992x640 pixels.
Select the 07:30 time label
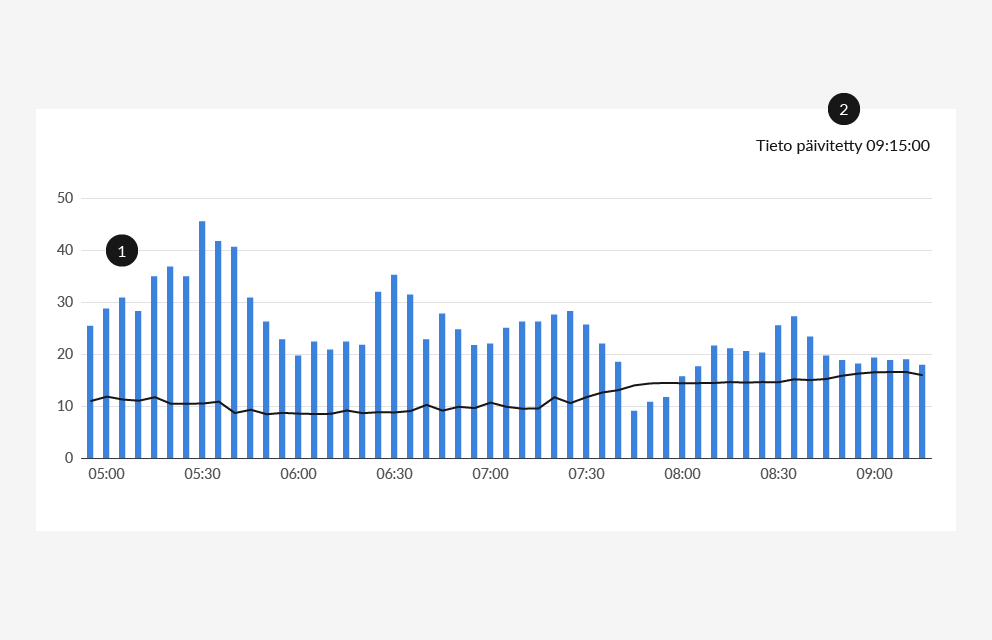586,474
